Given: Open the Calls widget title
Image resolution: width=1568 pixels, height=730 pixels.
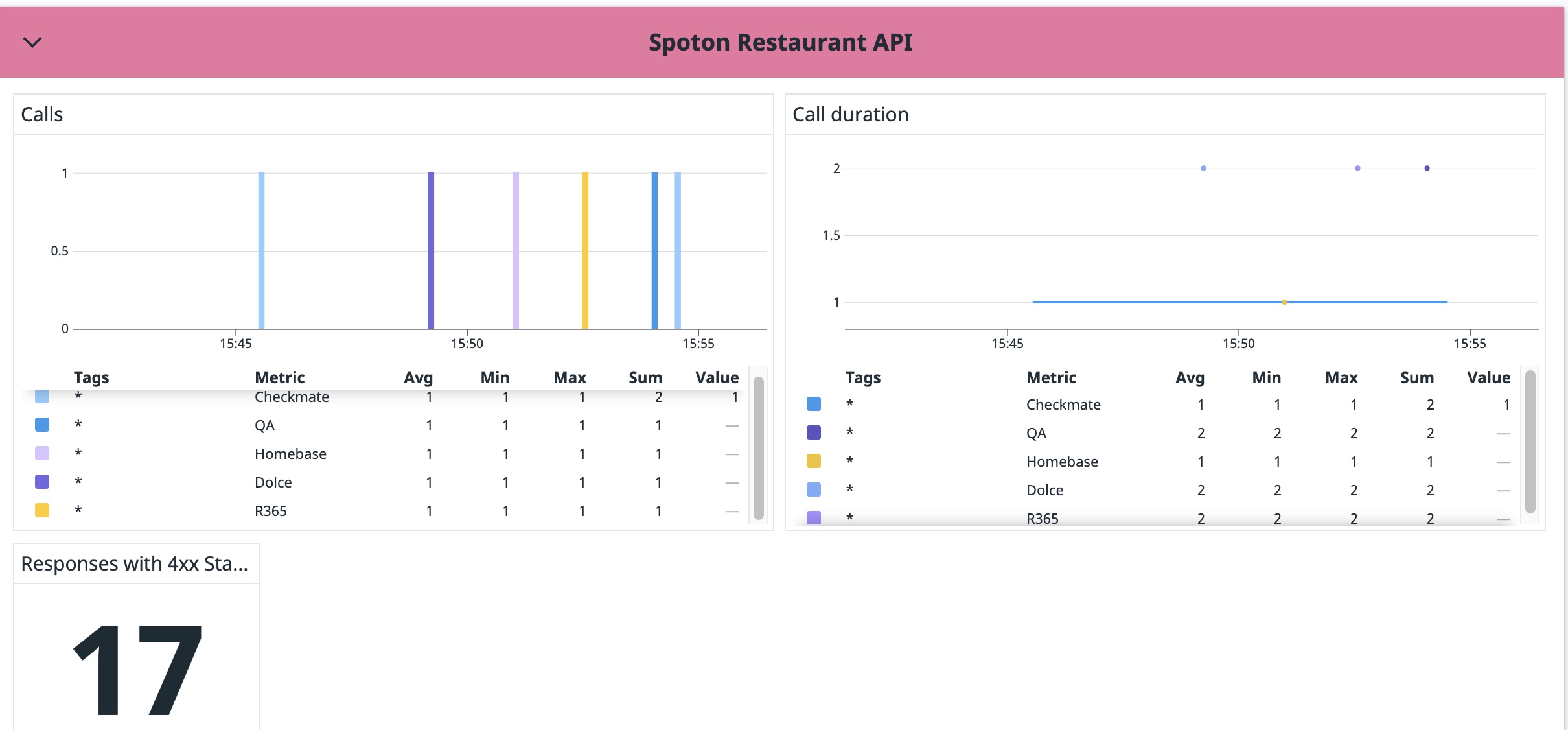Looking at the screenshot, I should (42, 114).
